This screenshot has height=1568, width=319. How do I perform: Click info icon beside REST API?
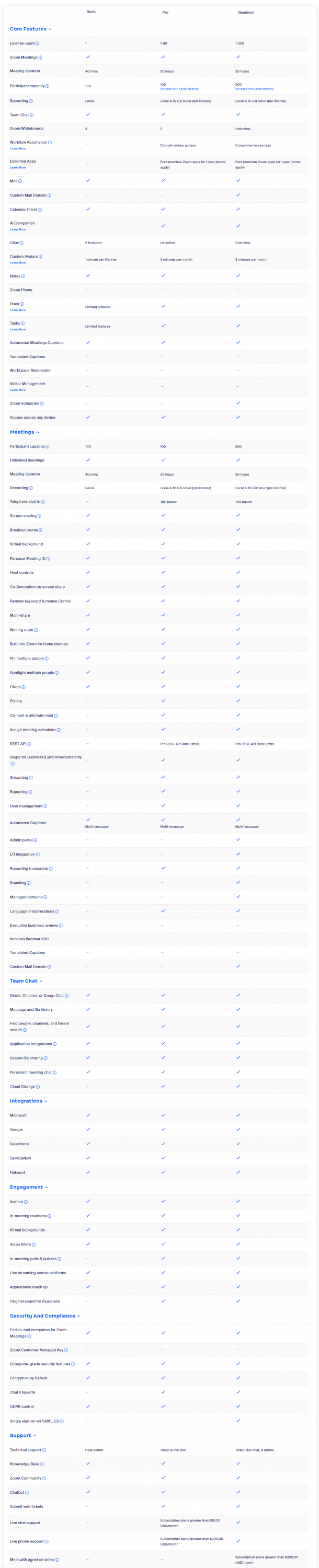tap(29, 744)
